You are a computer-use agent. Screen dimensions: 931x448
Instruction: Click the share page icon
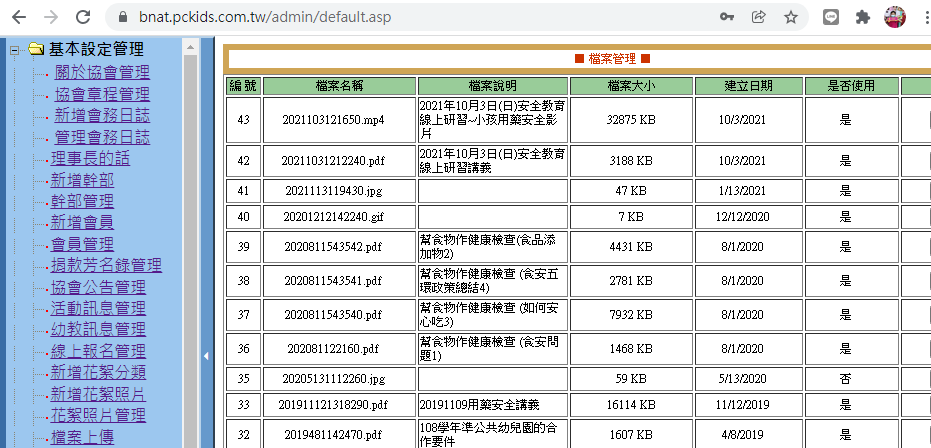[x=758, y=17]
